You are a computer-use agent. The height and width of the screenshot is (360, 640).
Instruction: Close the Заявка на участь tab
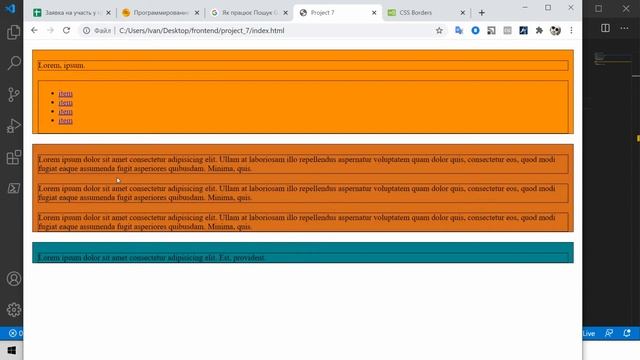pos(108,13)
